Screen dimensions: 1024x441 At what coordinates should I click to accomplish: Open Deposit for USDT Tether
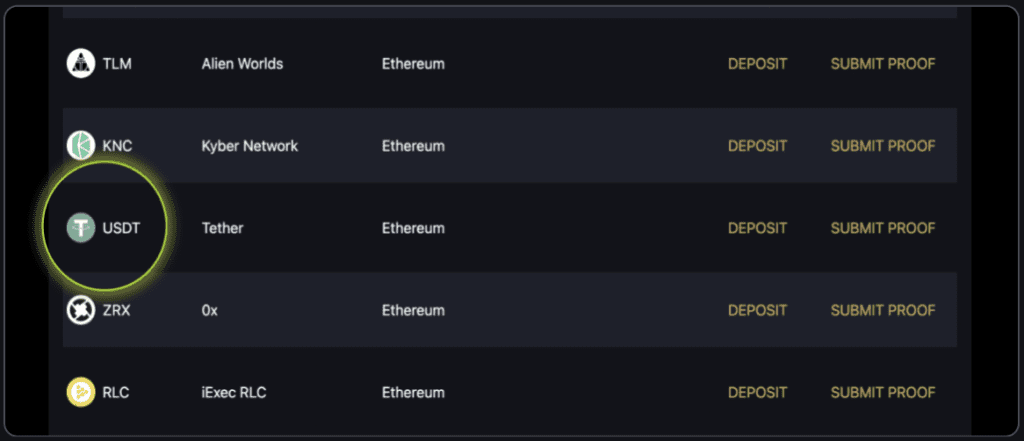pyautogui.click(x=757, y=228)
